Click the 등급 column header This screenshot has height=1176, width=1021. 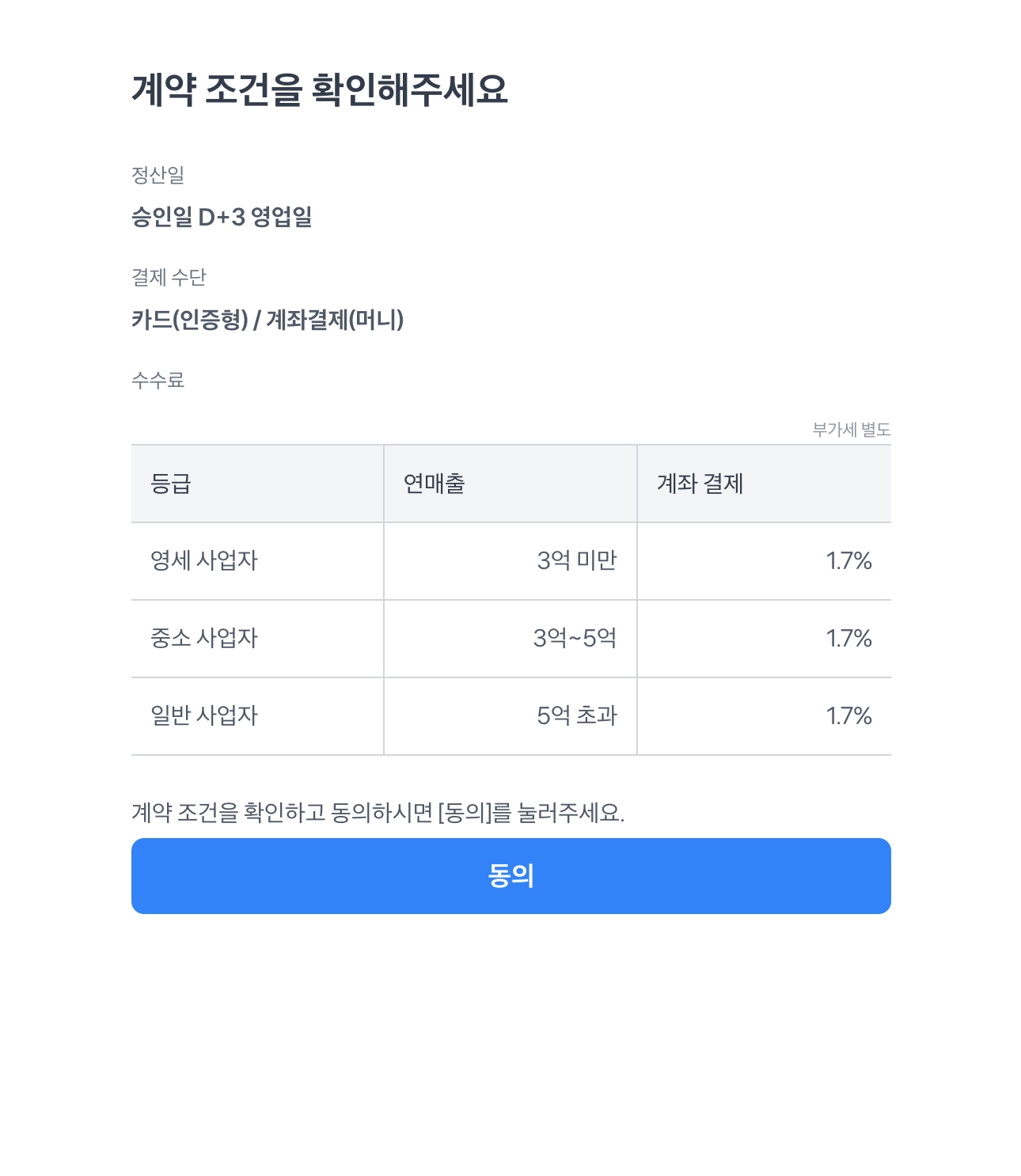point(171,484)
